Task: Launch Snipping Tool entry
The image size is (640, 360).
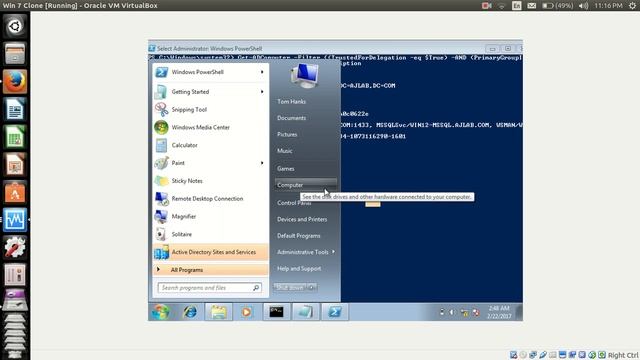Action: click(210, 109)
